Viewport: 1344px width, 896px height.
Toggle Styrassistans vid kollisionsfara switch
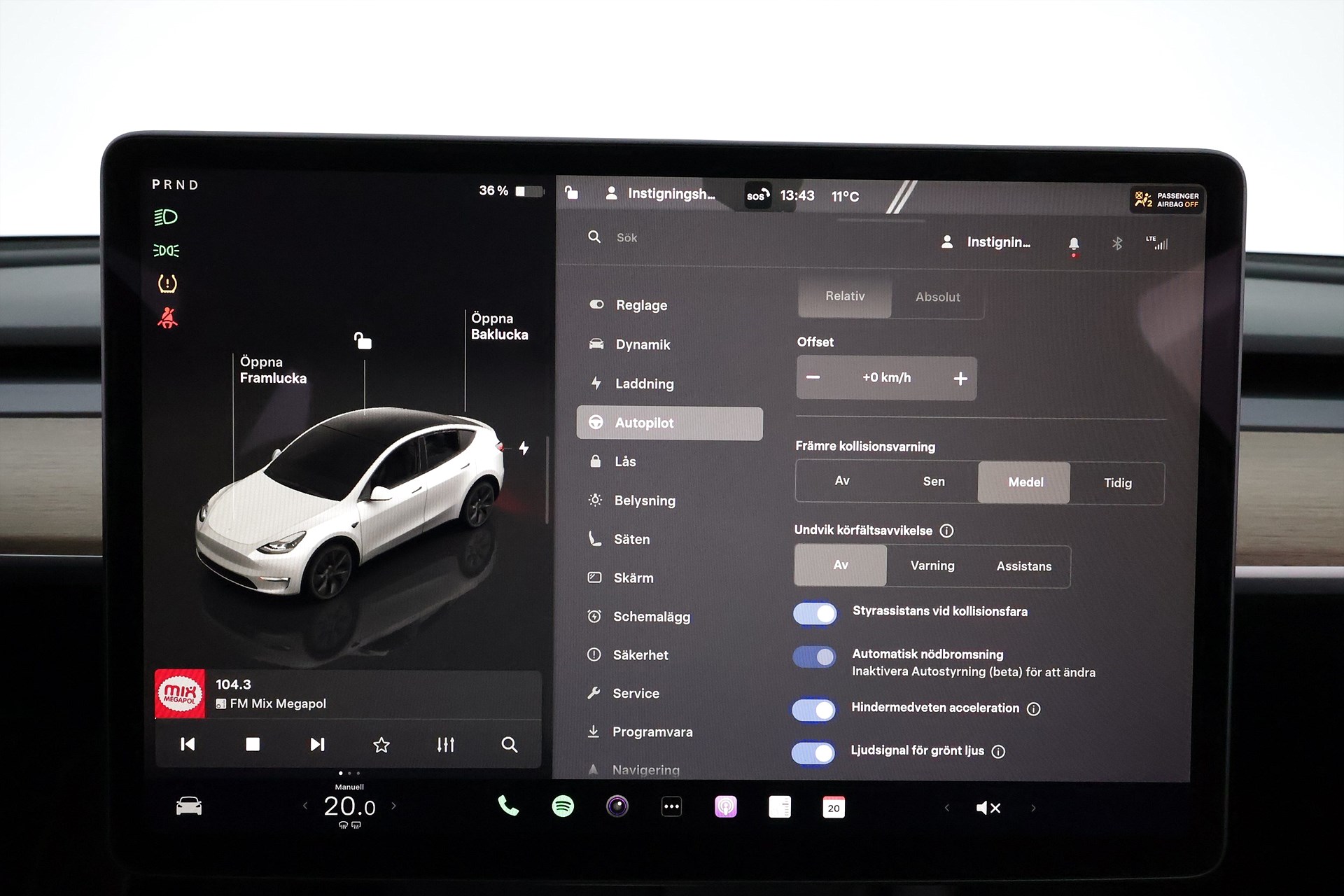(x=815, y=614)
